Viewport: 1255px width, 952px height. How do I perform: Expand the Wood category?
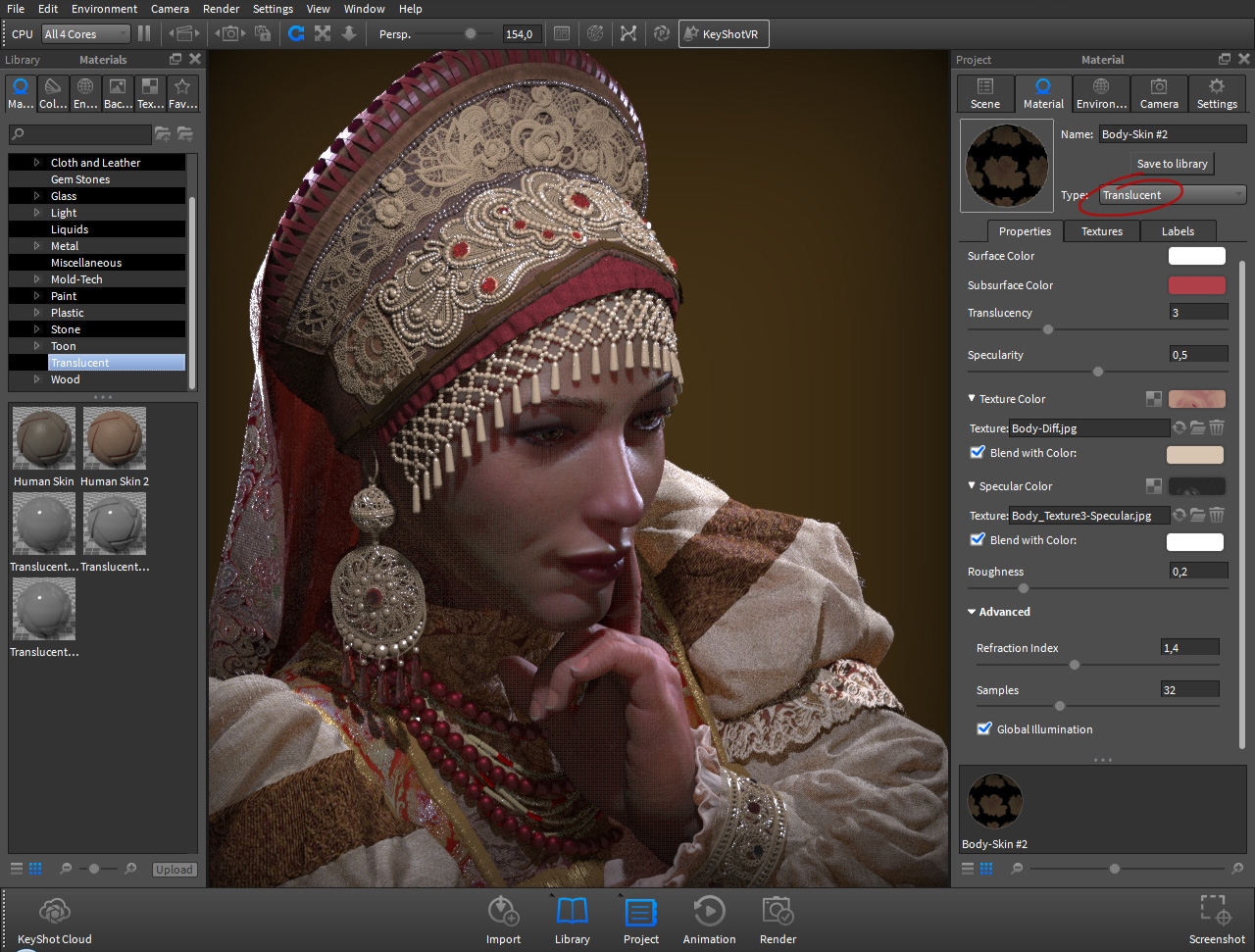pos(37,379)
